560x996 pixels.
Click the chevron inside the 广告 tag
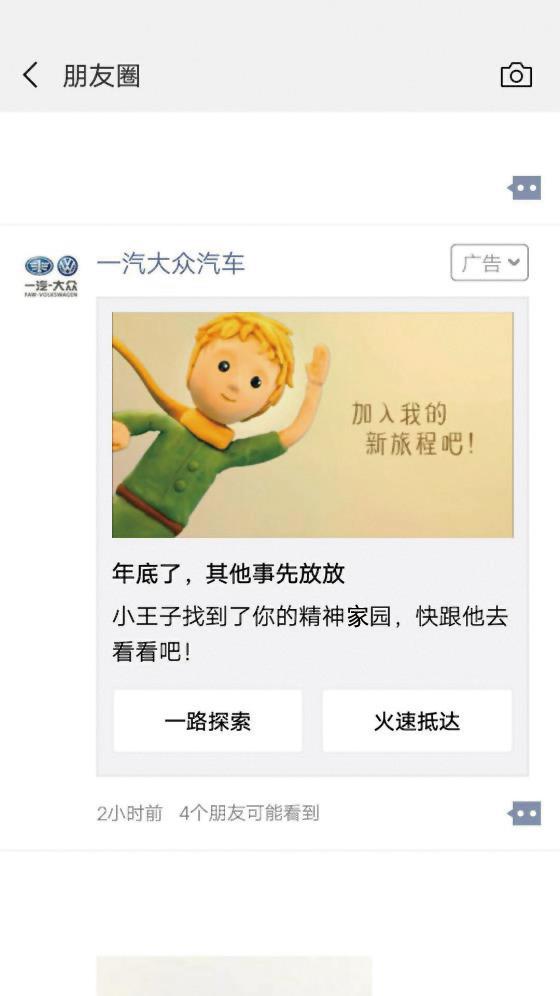click(x=514, y=262)
